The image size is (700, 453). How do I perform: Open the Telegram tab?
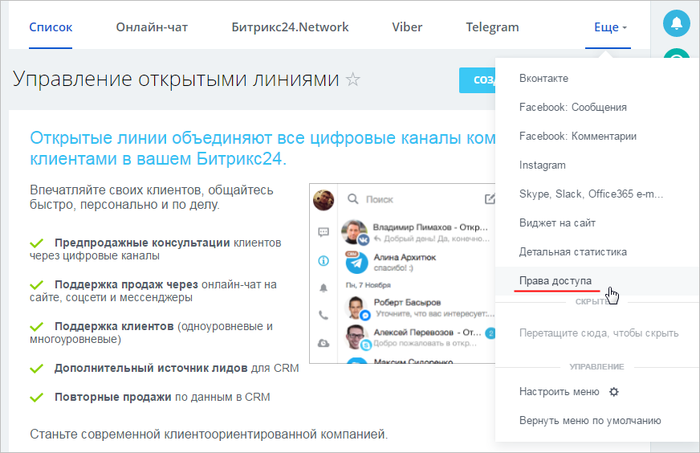492,27
